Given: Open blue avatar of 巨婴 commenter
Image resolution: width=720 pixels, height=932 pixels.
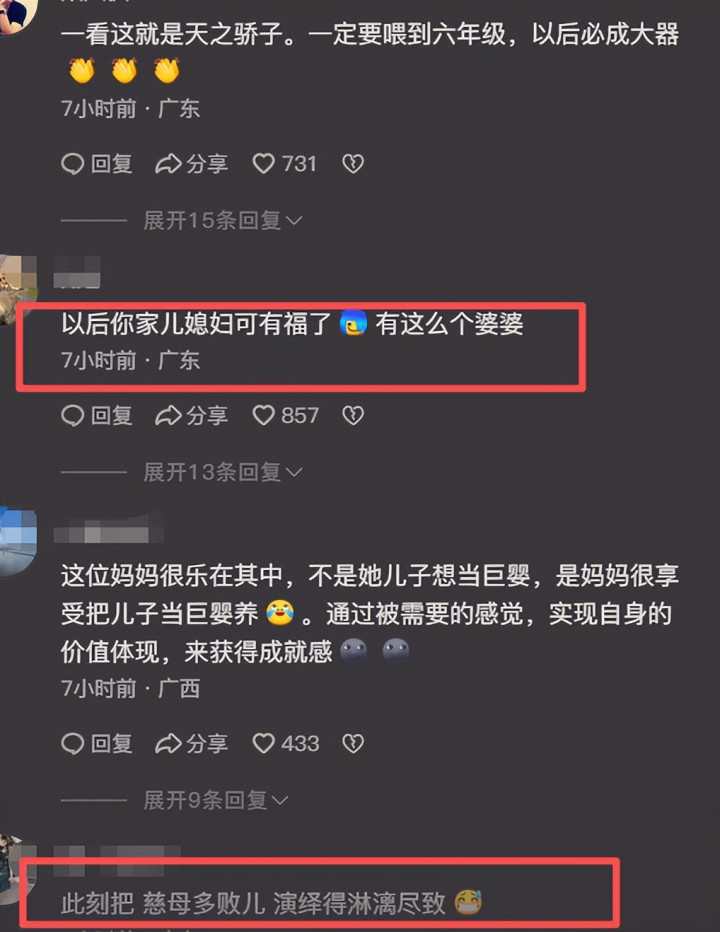Looking at the screenshot, I should point(18,542).
